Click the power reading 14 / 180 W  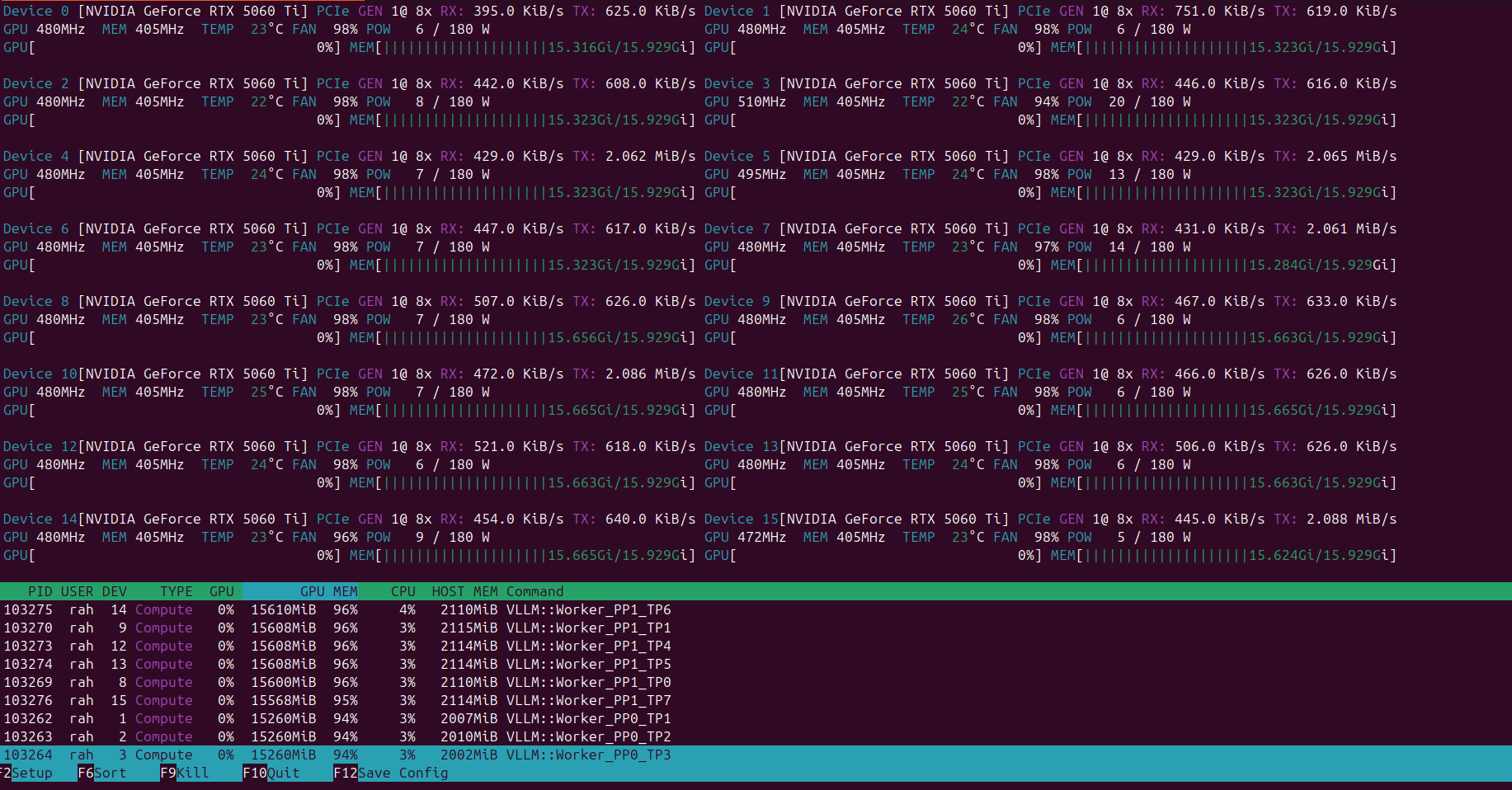[x=1150, y=247]
